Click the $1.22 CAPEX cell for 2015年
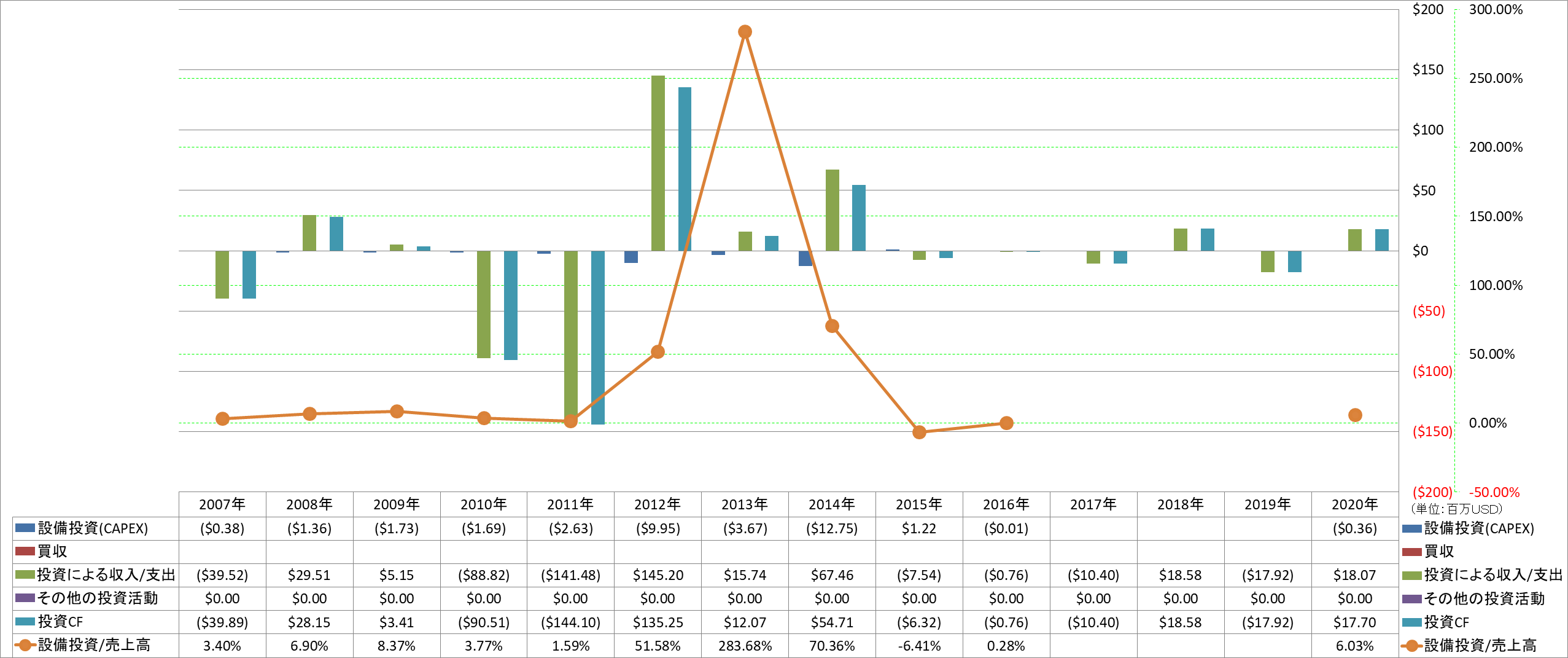 pyautogui.click(x=919, y=528)
